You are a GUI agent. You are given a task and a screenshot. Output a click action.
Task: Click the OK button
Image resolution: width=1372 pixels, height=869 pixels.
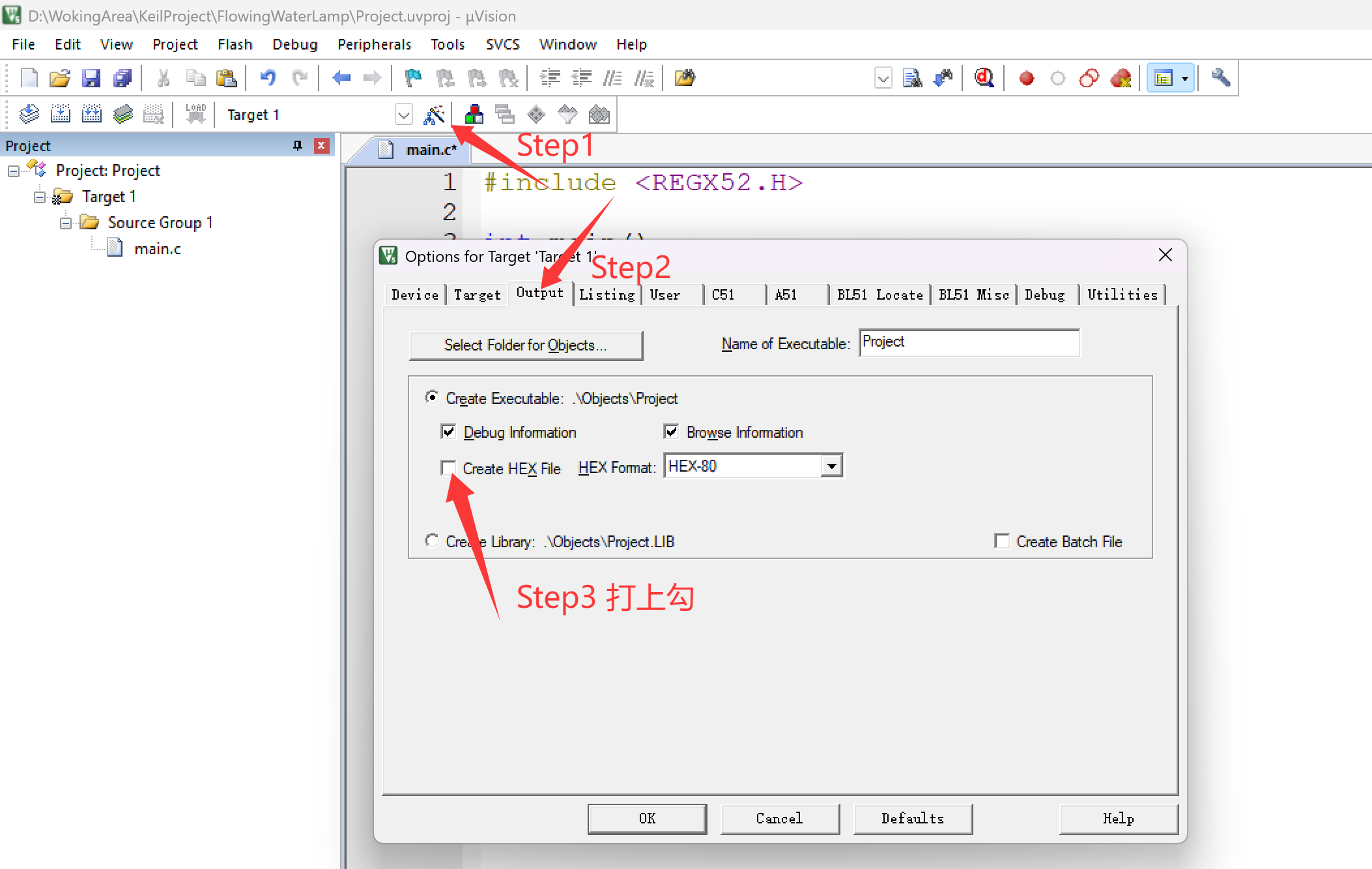[646, 818]
